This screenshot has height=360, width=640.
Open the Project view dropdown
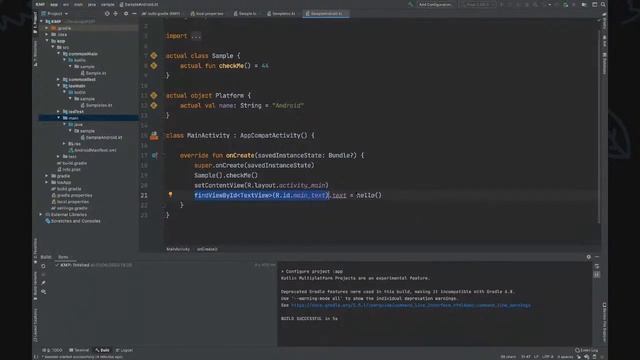(55, 13)
